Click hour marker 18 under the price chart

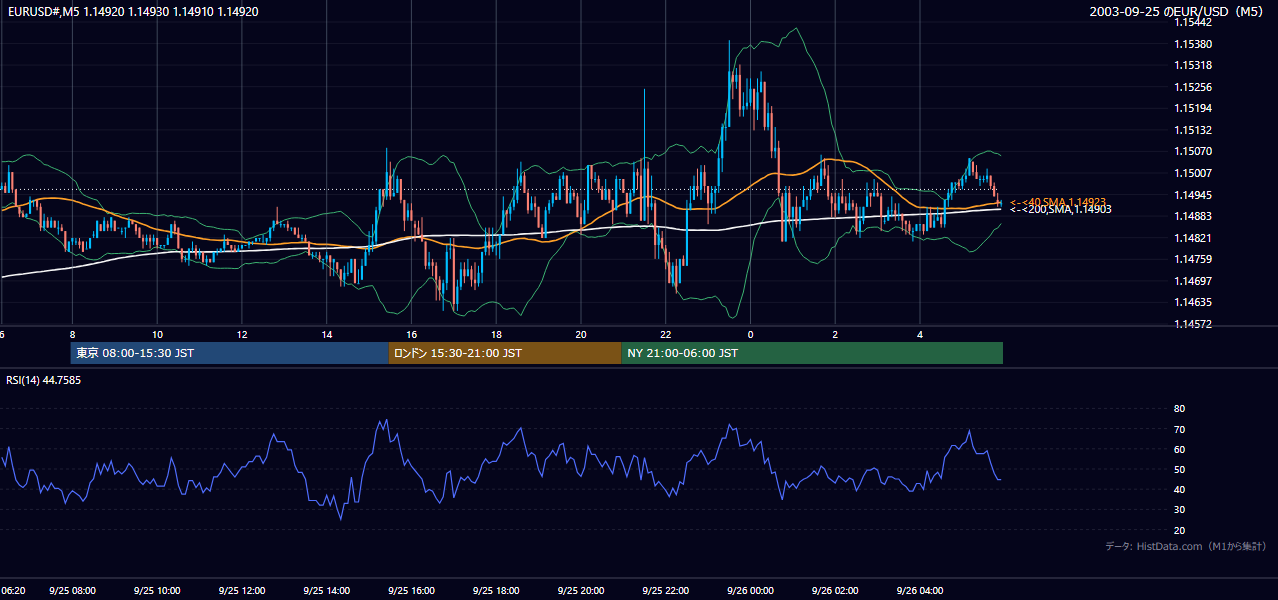pos(497,334)
